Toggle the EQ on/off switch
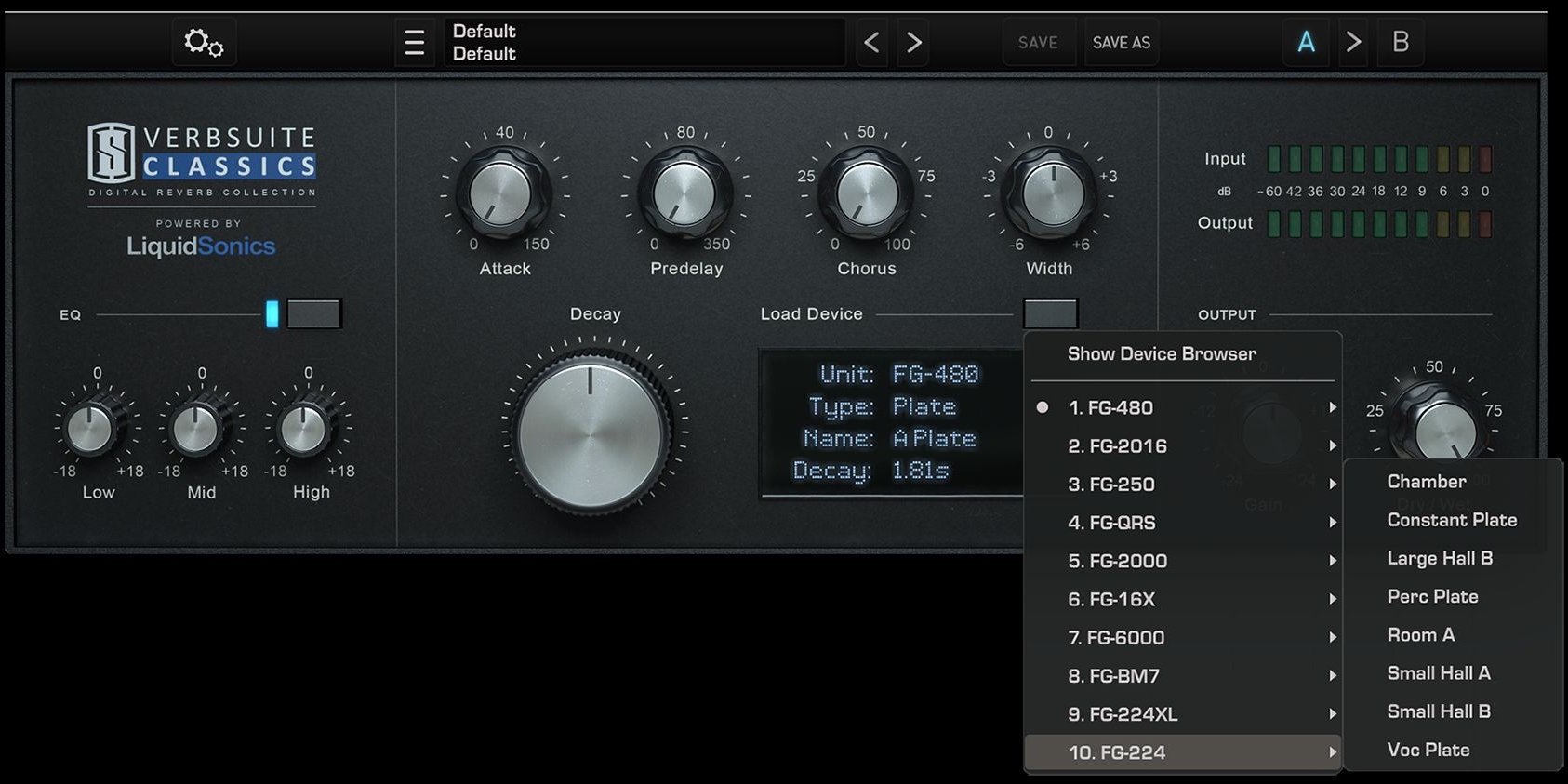This screenshot has width=1568, height=784. [313, 314]
